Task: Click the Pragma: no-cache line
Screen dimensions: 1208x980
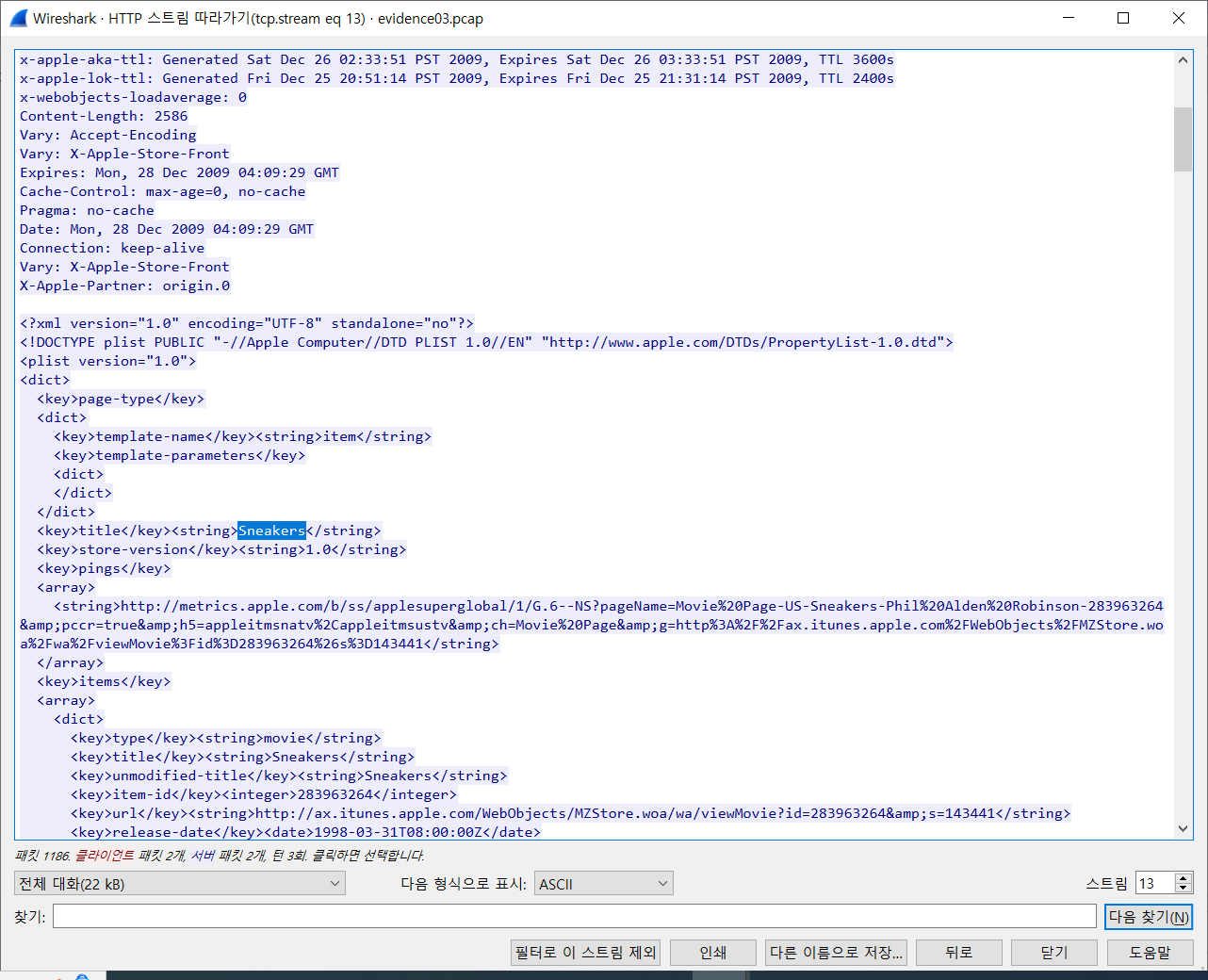Action: click(x=87, y=210)
